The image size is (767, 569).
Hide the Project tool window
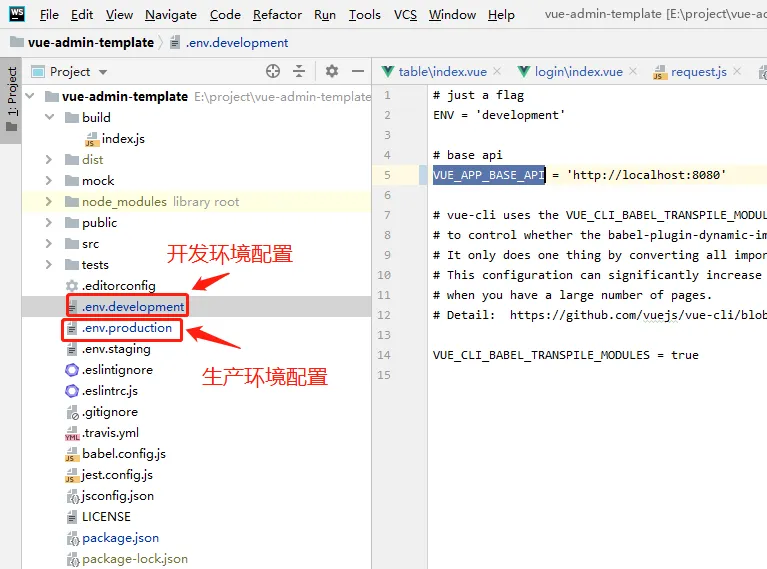tap(358, 71)
